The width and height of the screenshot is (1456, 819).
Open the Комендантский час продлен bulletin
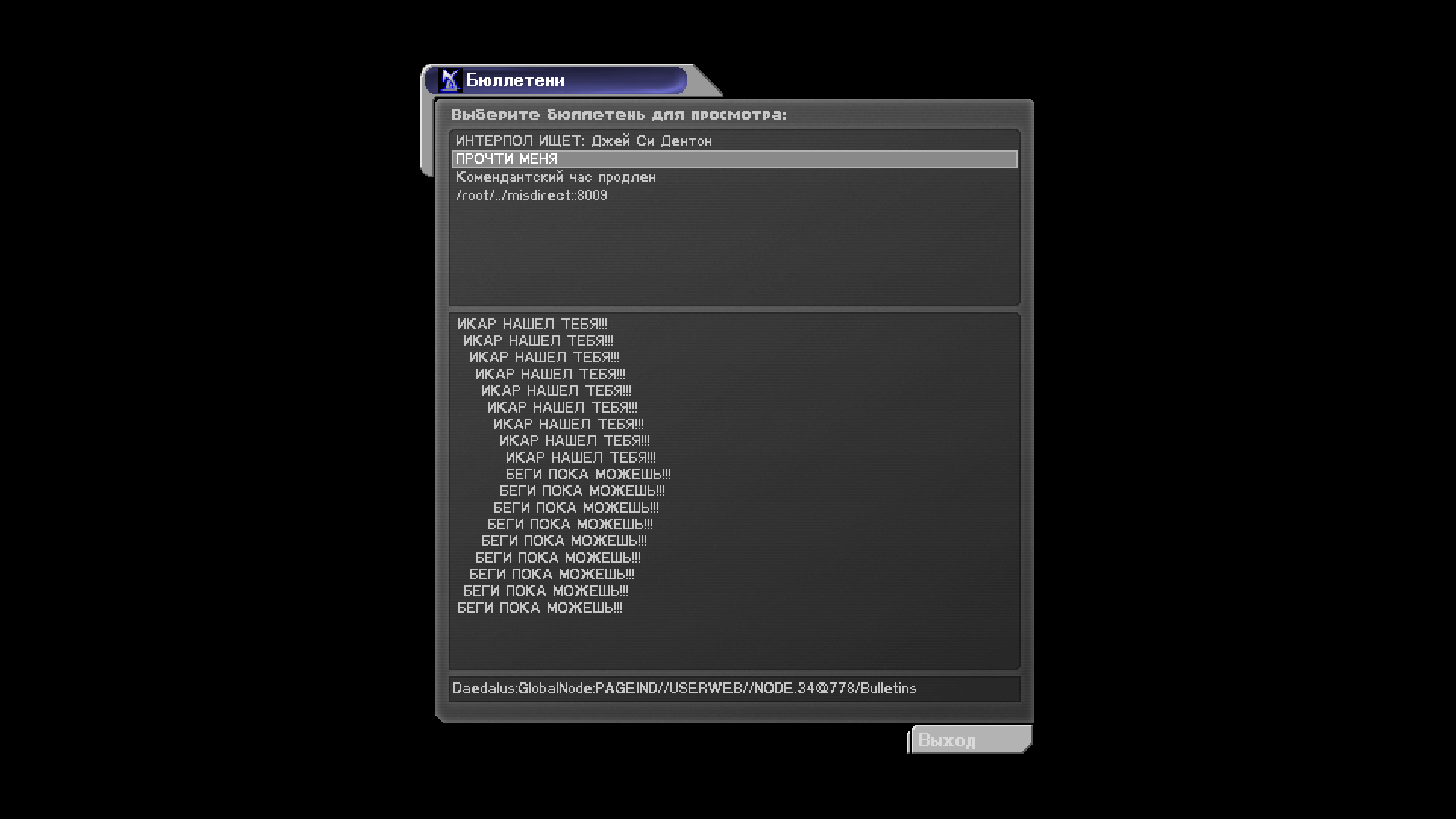pos(555,177)
